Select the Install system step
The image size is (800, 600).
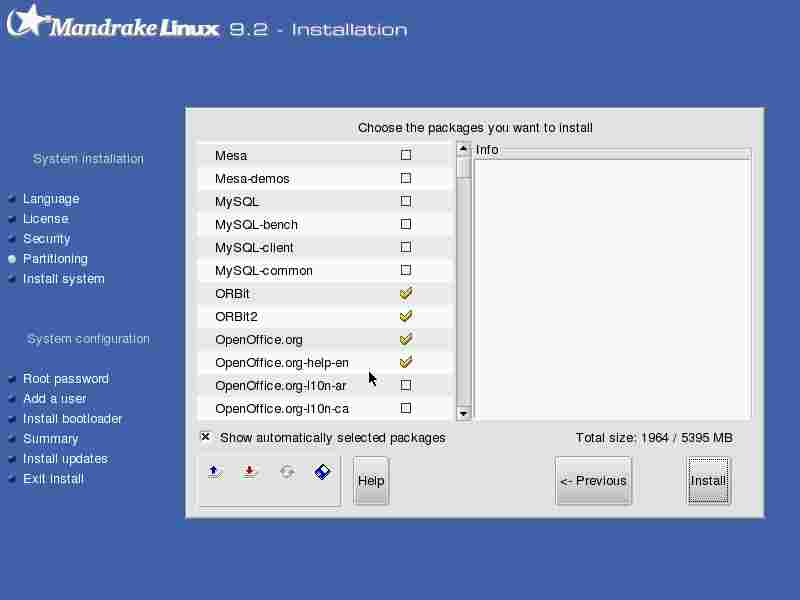(x=64, y=279)
